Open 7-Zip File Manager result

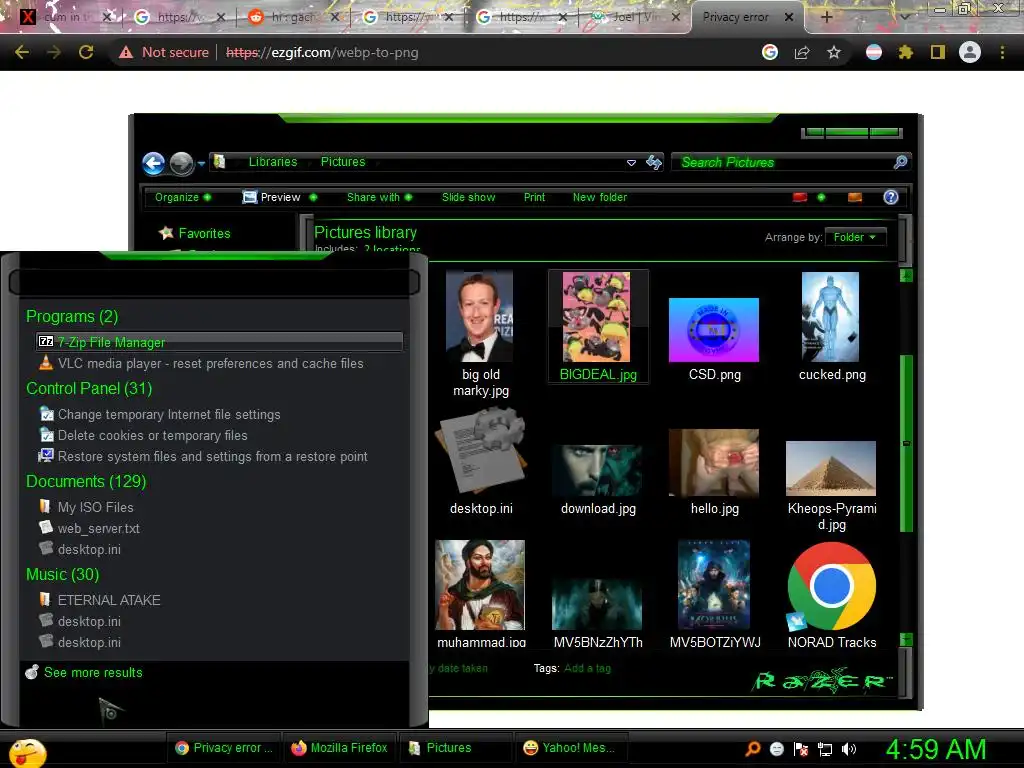219,342
